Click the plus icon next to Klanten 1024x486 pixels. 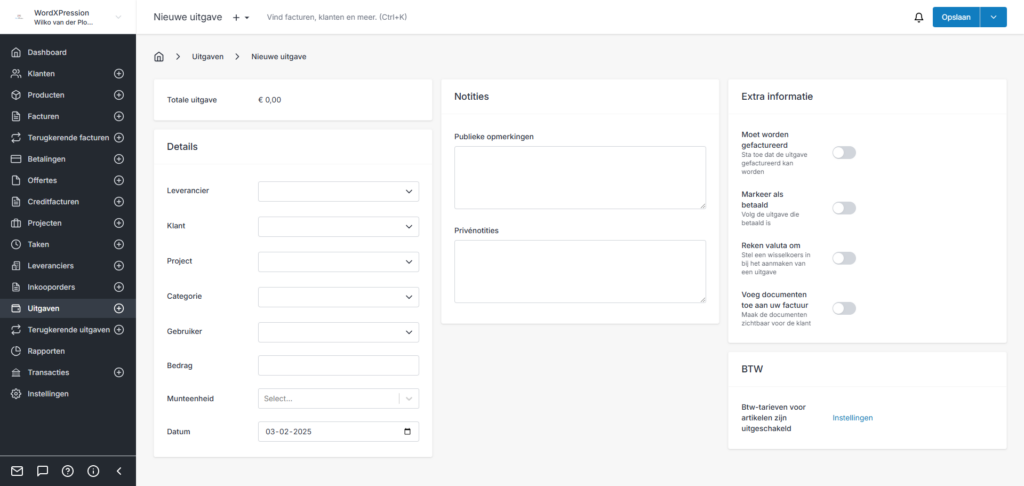[x=119, y=74]
